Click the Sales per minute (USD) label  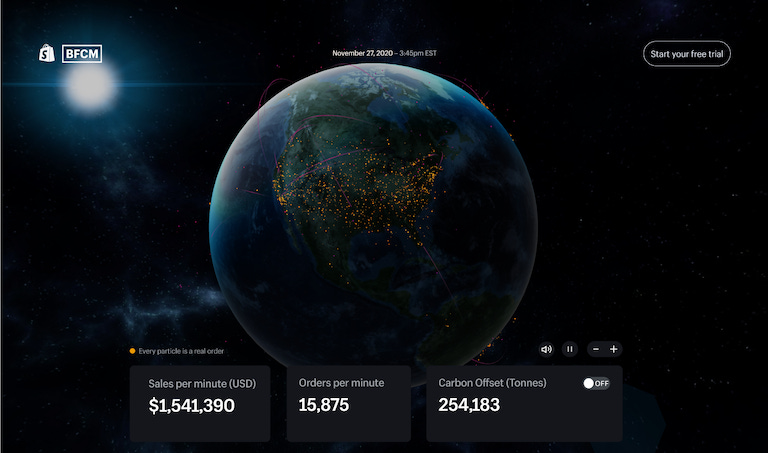[x=202, y=383]
